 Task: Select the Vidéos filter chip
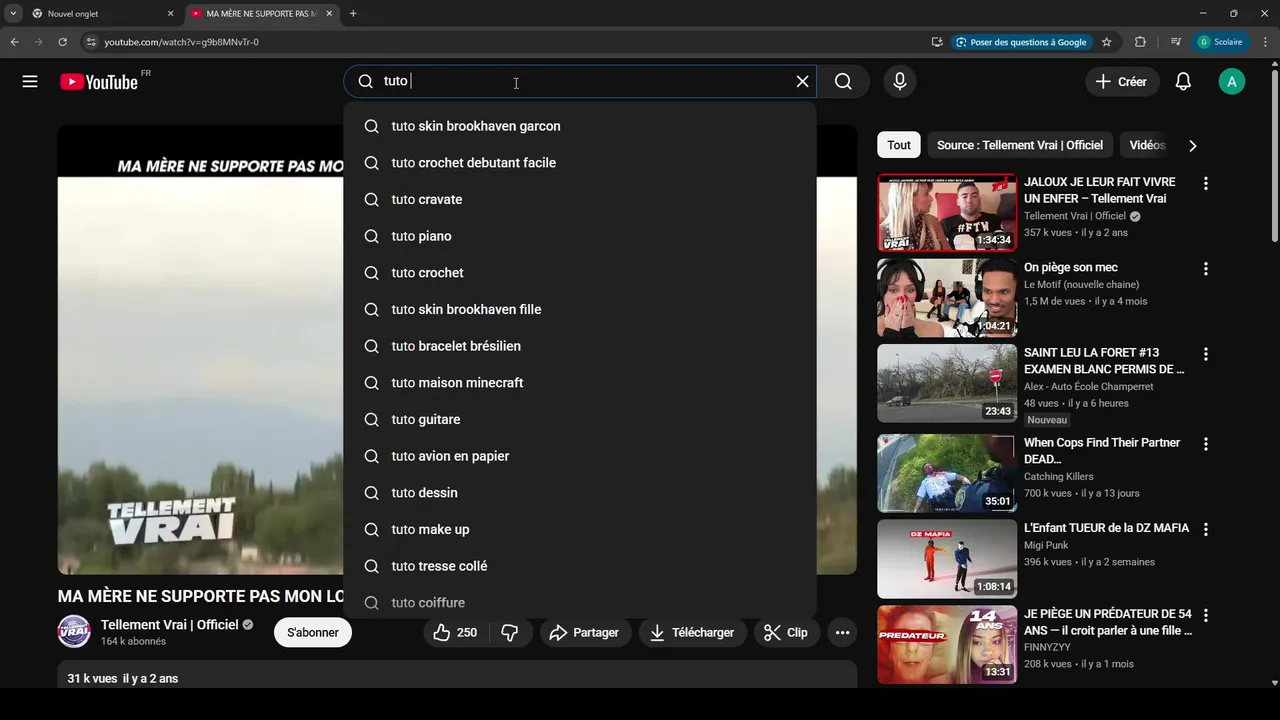(x=1147, y=145)
